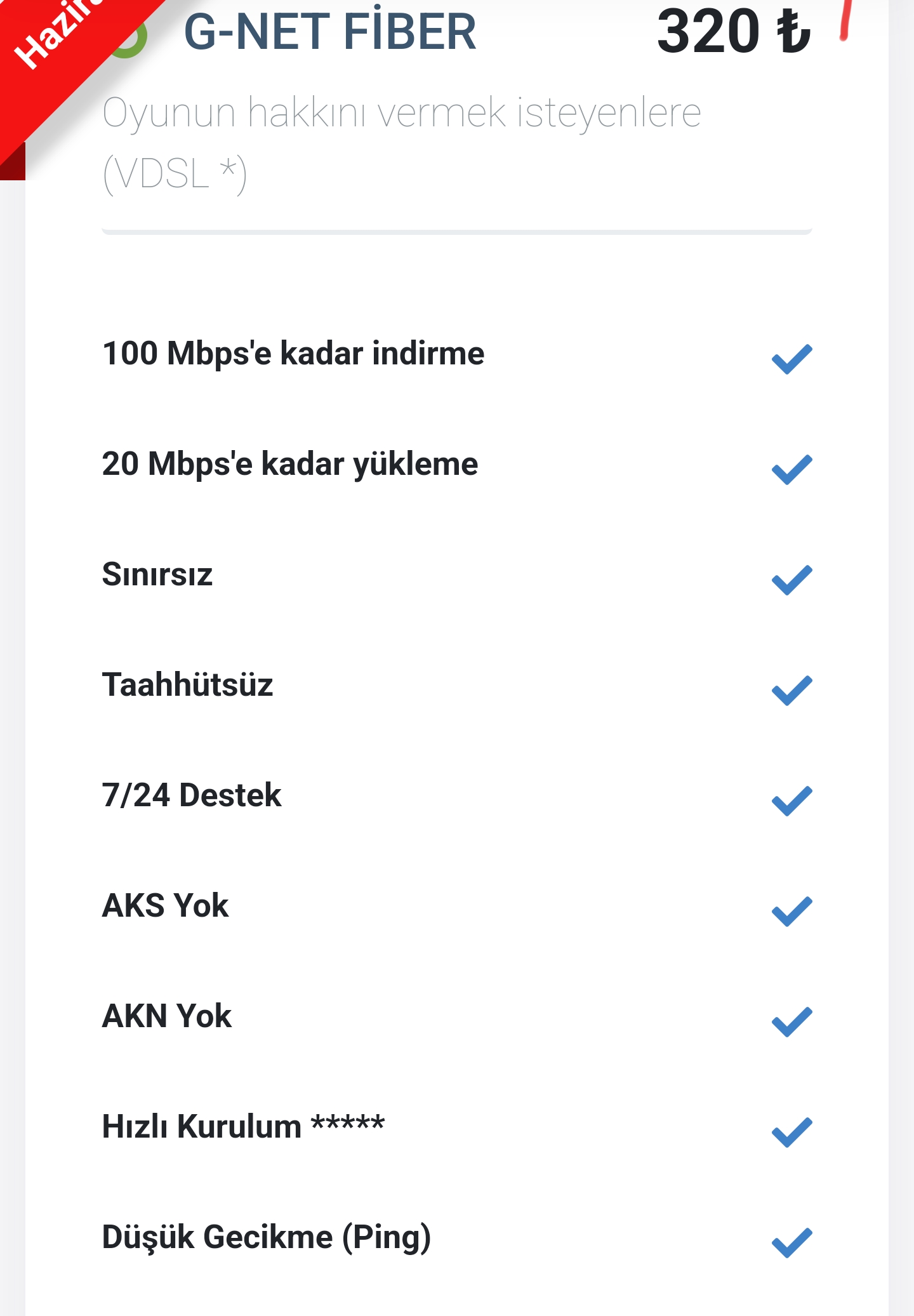
Task: Click the checkmark beside Düşük Gecikme (Ping)
Action: pos(791,1243)
